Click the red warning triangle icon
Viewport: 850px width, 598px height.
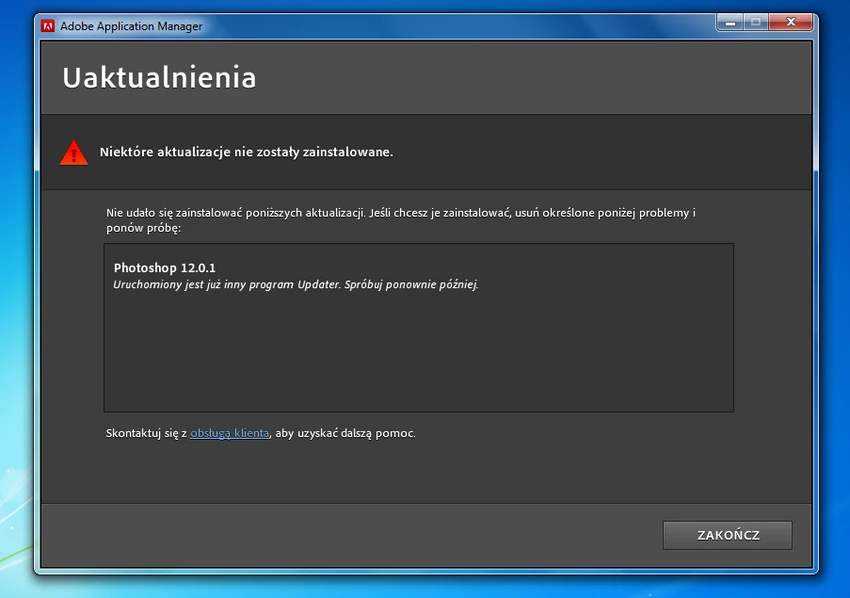click(74, 153)
